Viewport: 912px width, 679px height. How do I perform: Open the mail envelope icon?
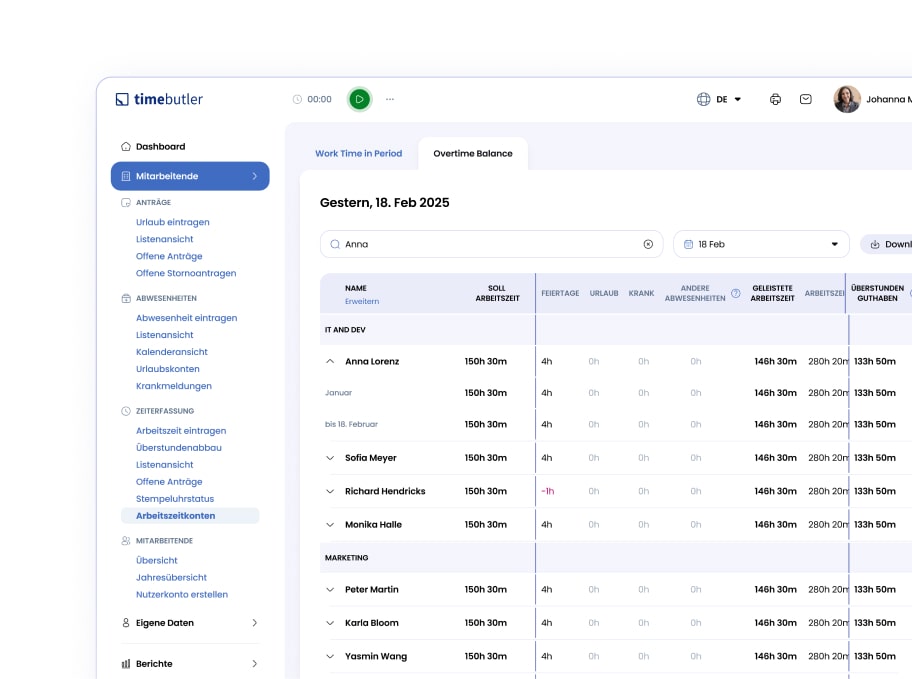[x=805, y=99]
